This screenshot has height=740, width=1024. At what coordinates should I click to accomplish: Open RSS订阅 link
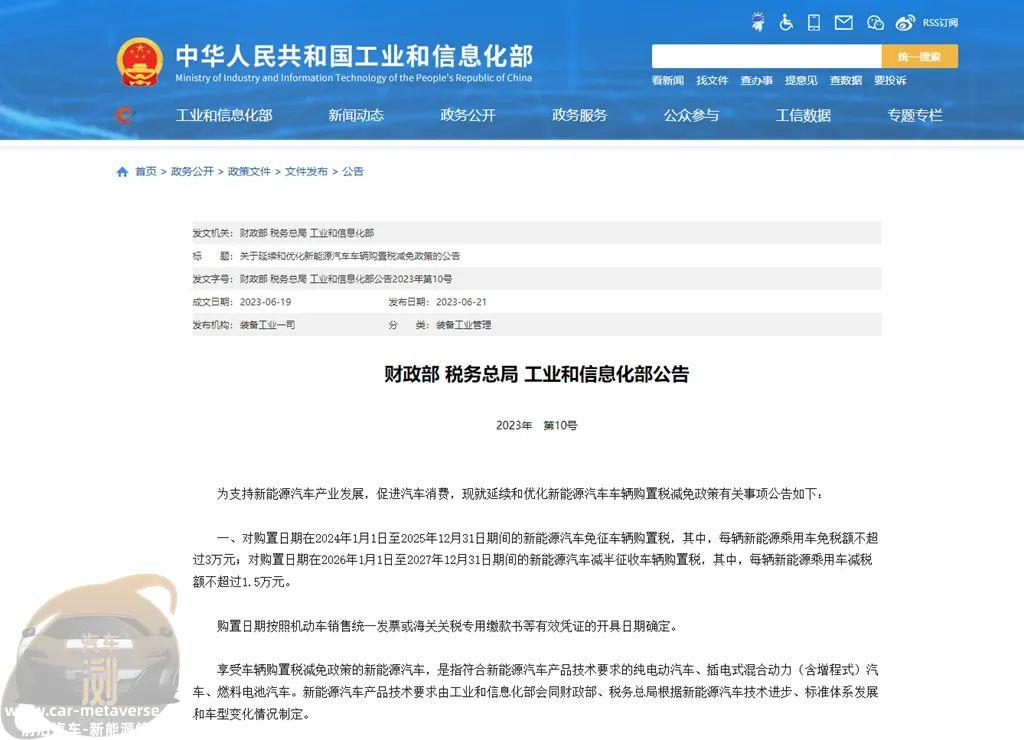pos(940,23)
